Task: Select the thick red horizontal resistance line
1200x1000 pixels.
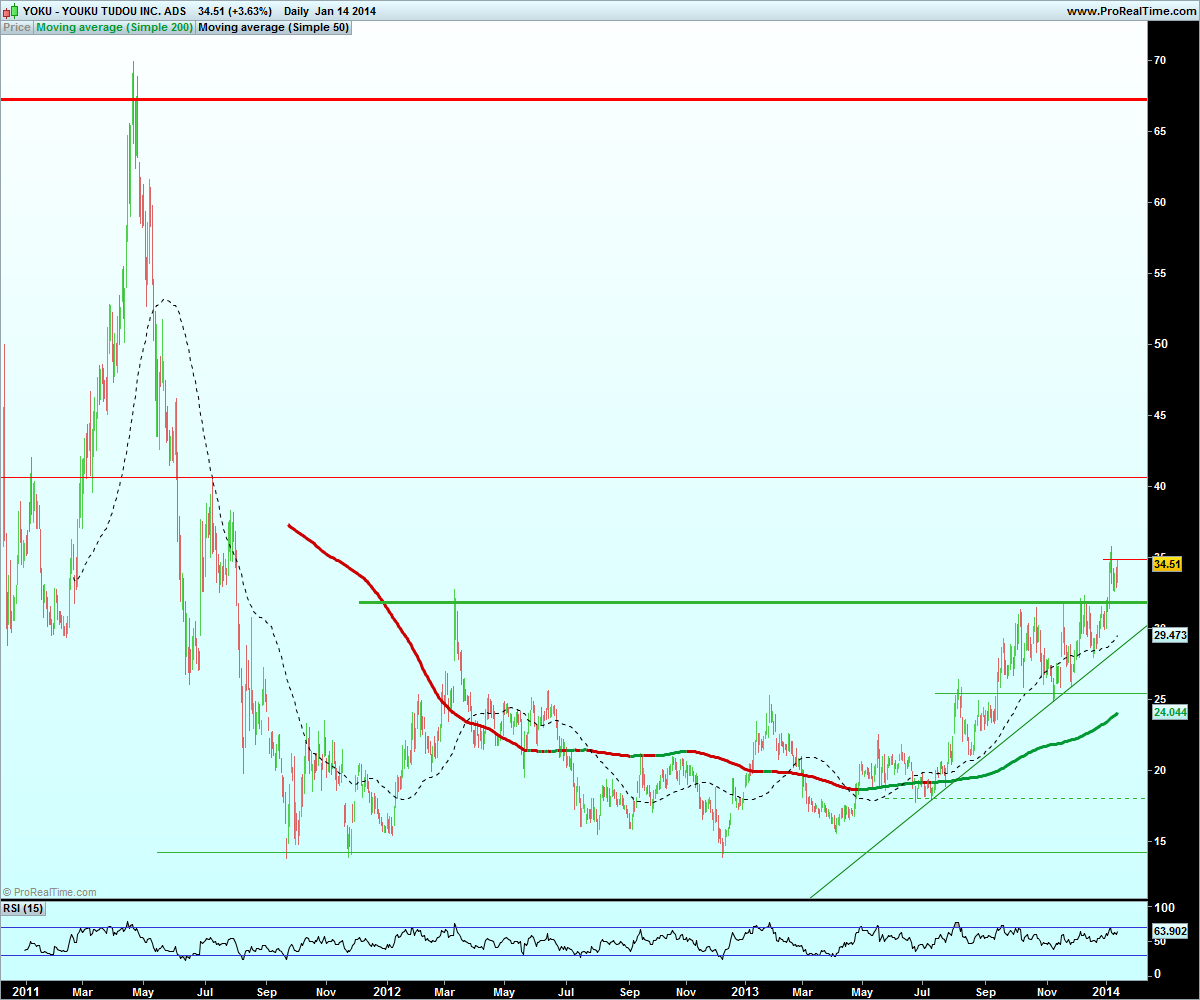Action: [573, 100]
